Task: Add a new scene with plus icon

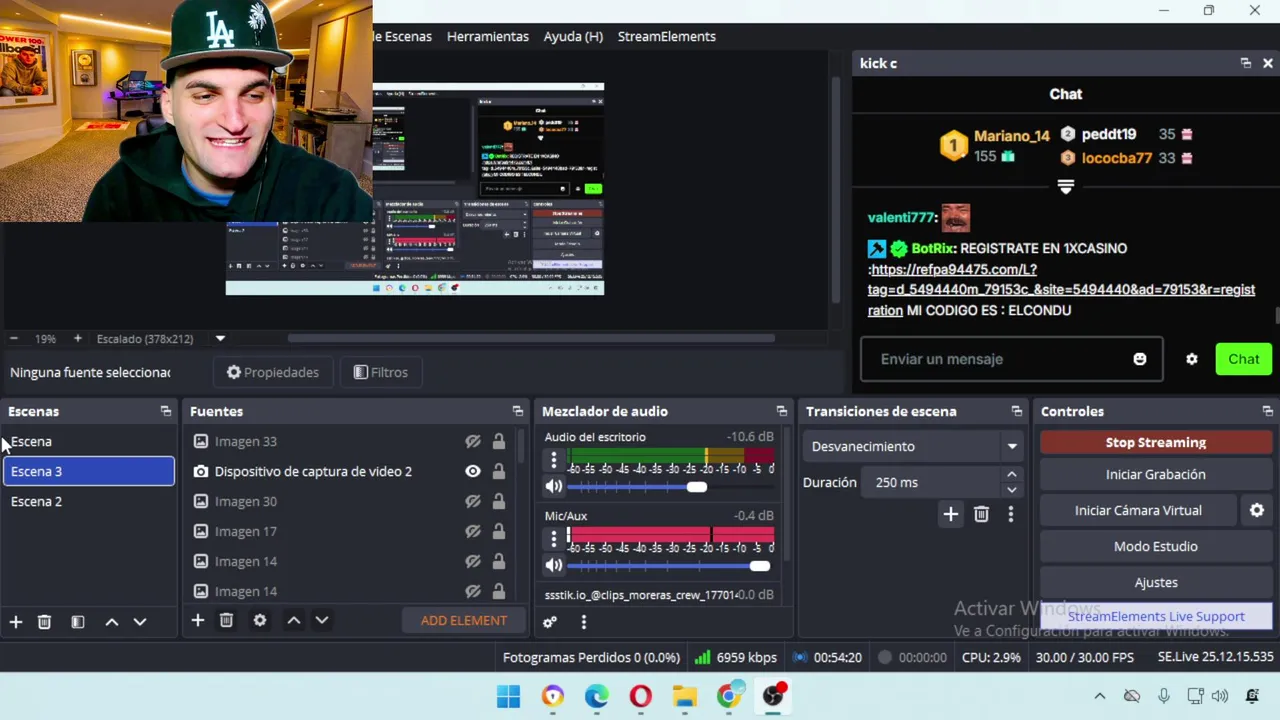Action: pos(16,622)
